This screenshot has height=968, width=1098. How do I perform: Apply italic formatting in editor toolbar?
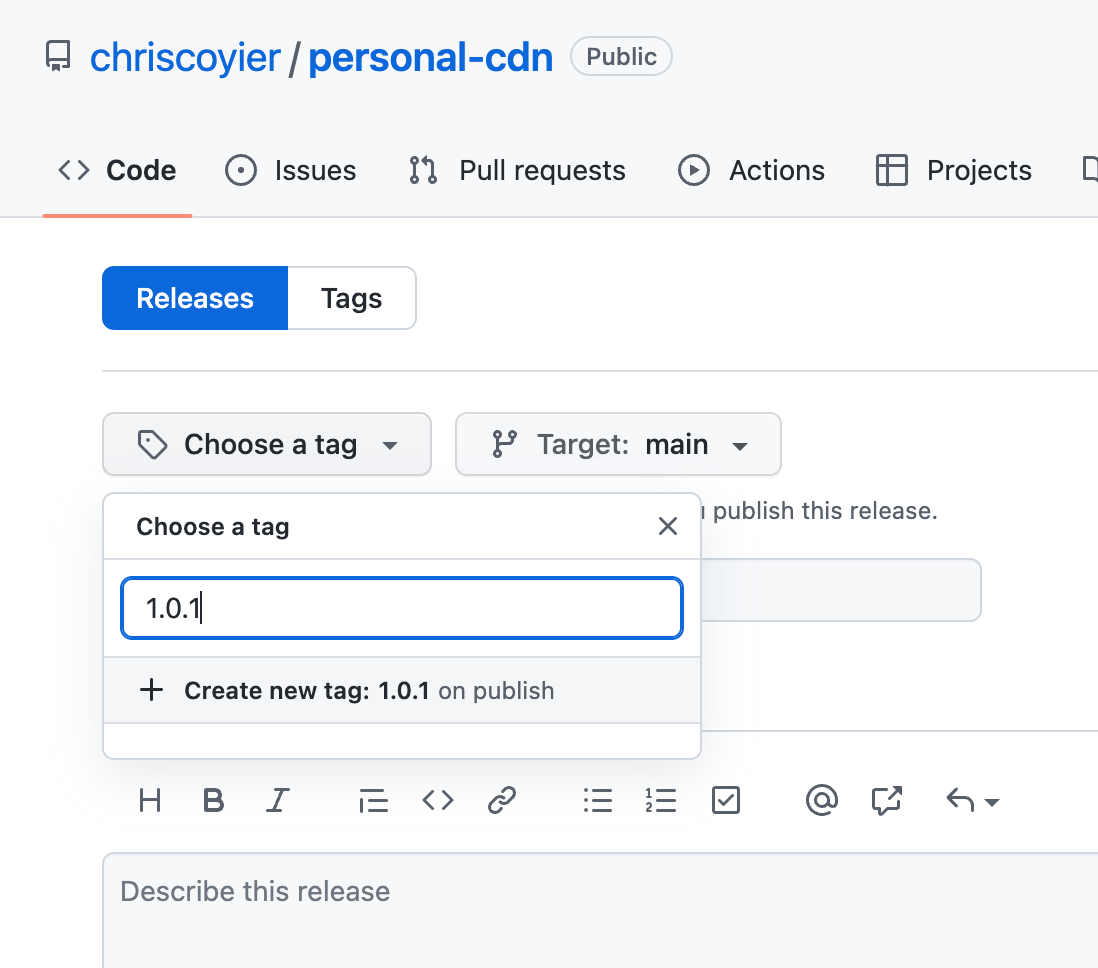[x=277, y=800]
